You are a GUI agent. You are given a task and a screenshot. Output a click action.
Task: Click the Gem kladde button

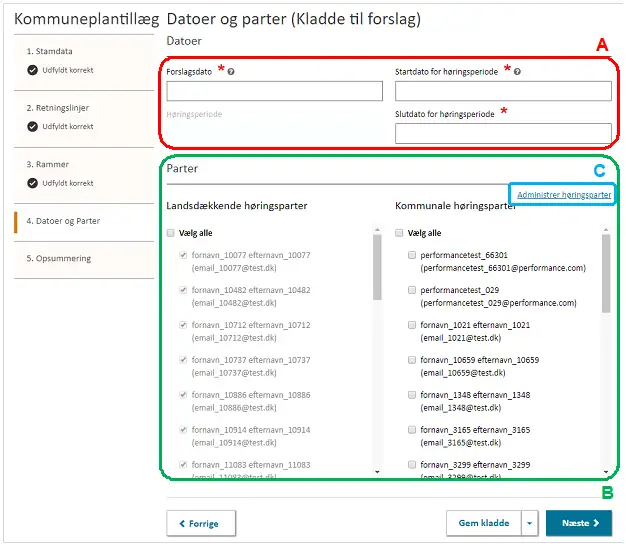pos(484,523)
